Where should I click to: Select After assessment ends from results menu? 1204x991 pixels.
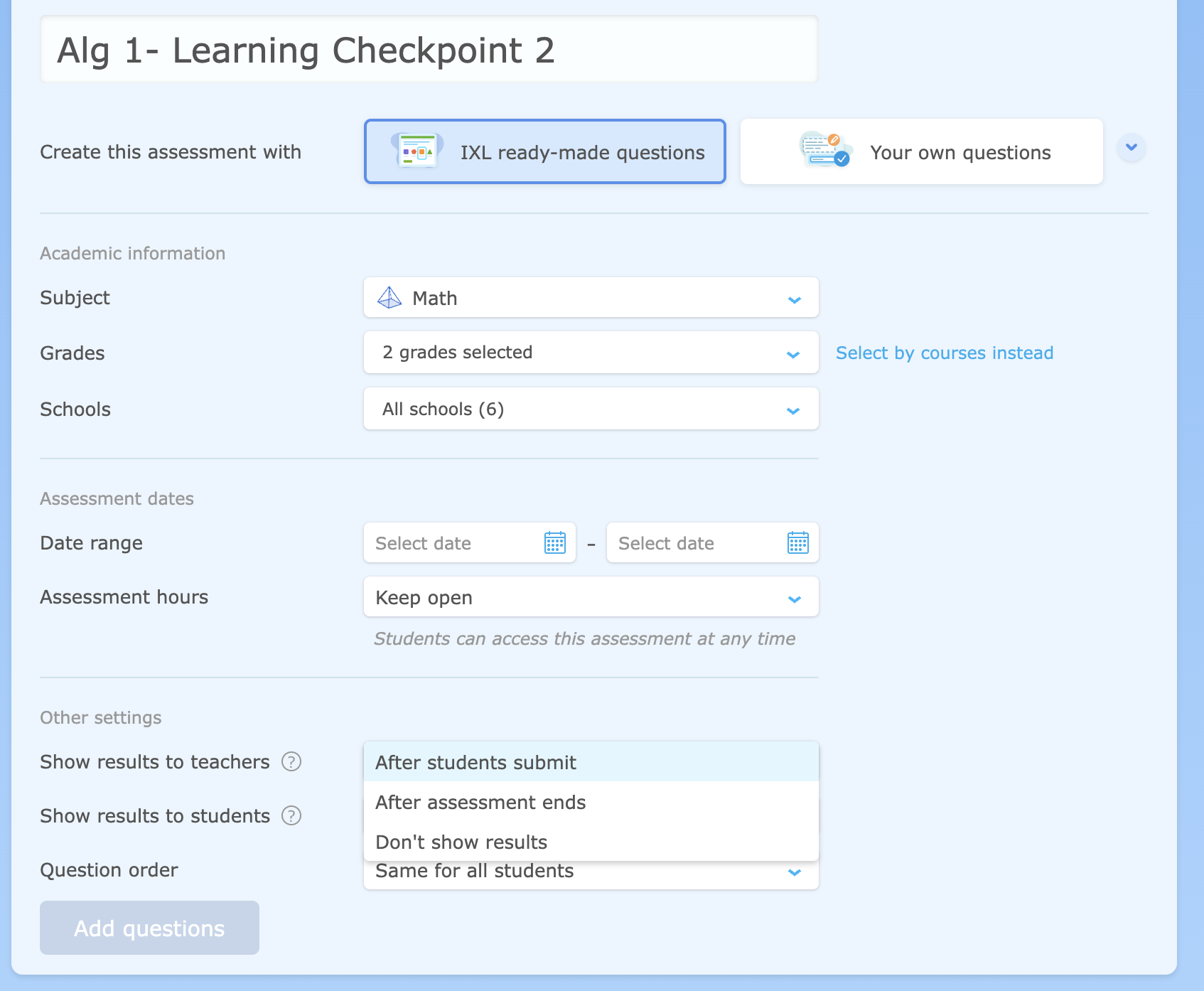480,802
